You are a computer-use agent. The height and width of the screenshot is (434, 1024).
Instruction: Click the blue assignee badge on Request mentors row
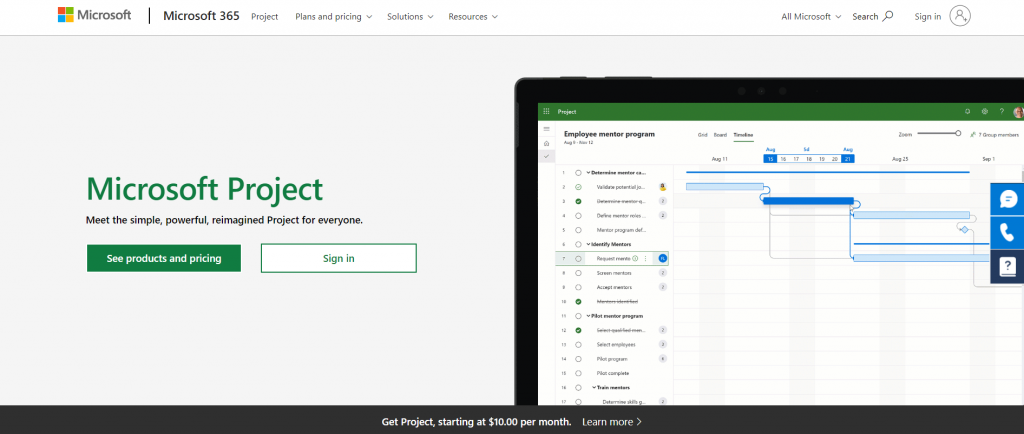pos(663,258)
